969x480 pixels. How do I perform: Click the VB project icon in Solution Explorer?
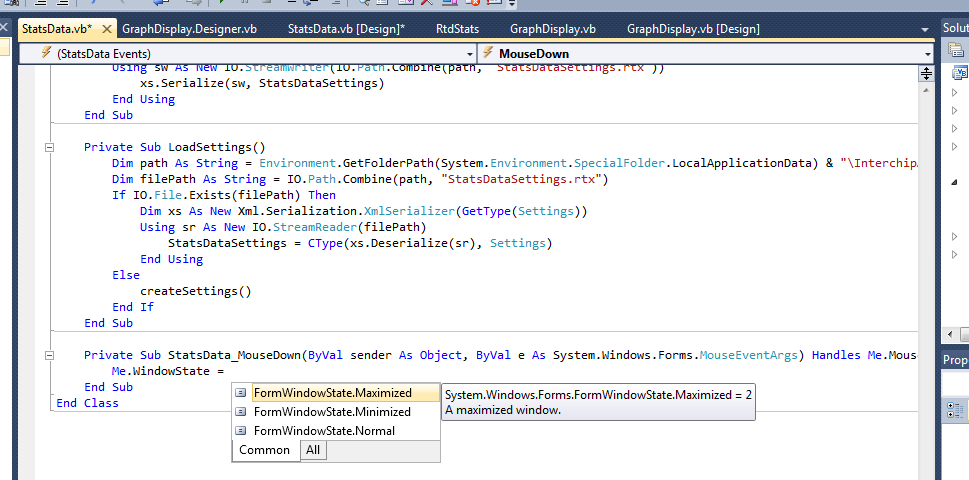pos(960,73)
